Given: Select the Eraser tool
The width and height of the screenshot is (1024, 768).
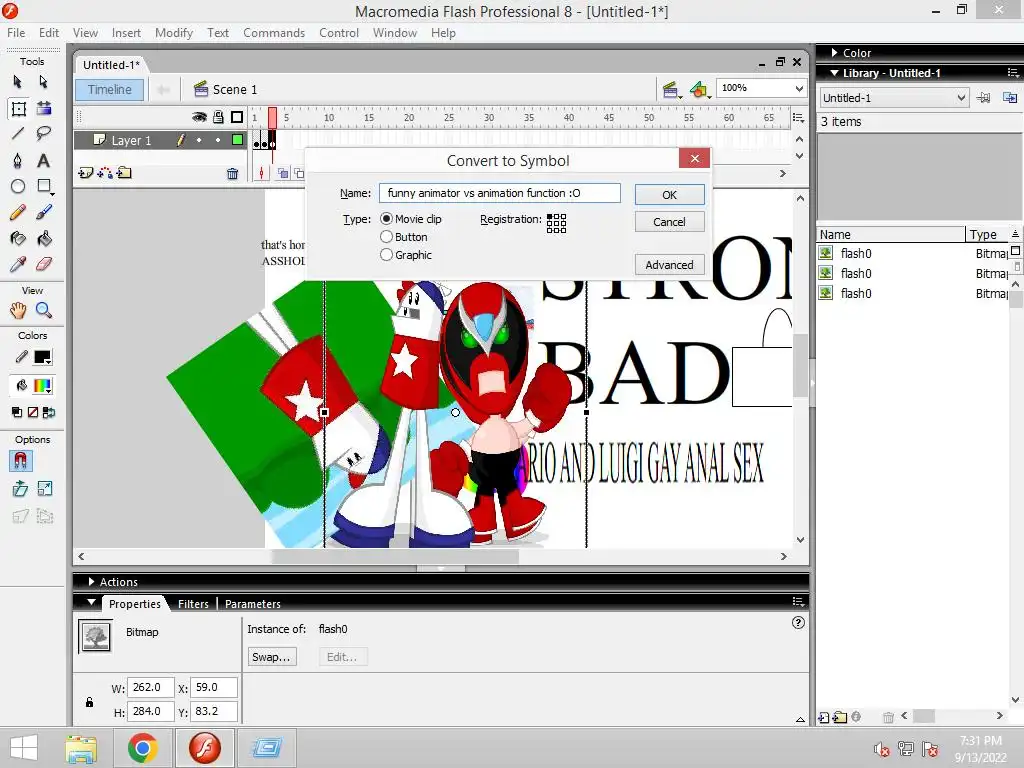Looking at the screenshot, I should (x=44, y=264).
